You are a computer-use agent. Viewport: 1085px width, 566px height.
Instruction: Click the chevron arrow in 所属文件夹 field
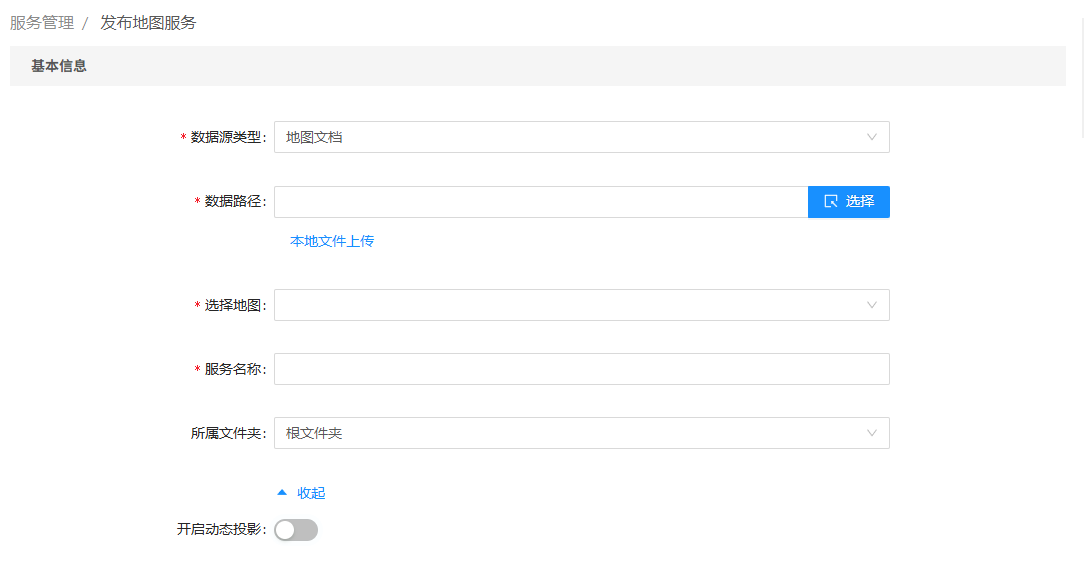click(x=872, y=433)
